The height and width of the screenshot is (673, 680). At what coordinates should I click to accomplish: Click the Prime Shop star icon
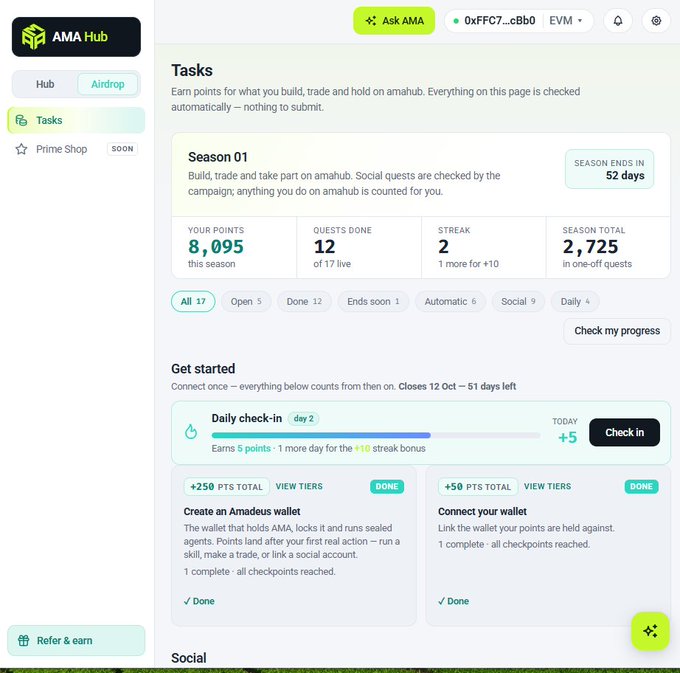[21, 149]
